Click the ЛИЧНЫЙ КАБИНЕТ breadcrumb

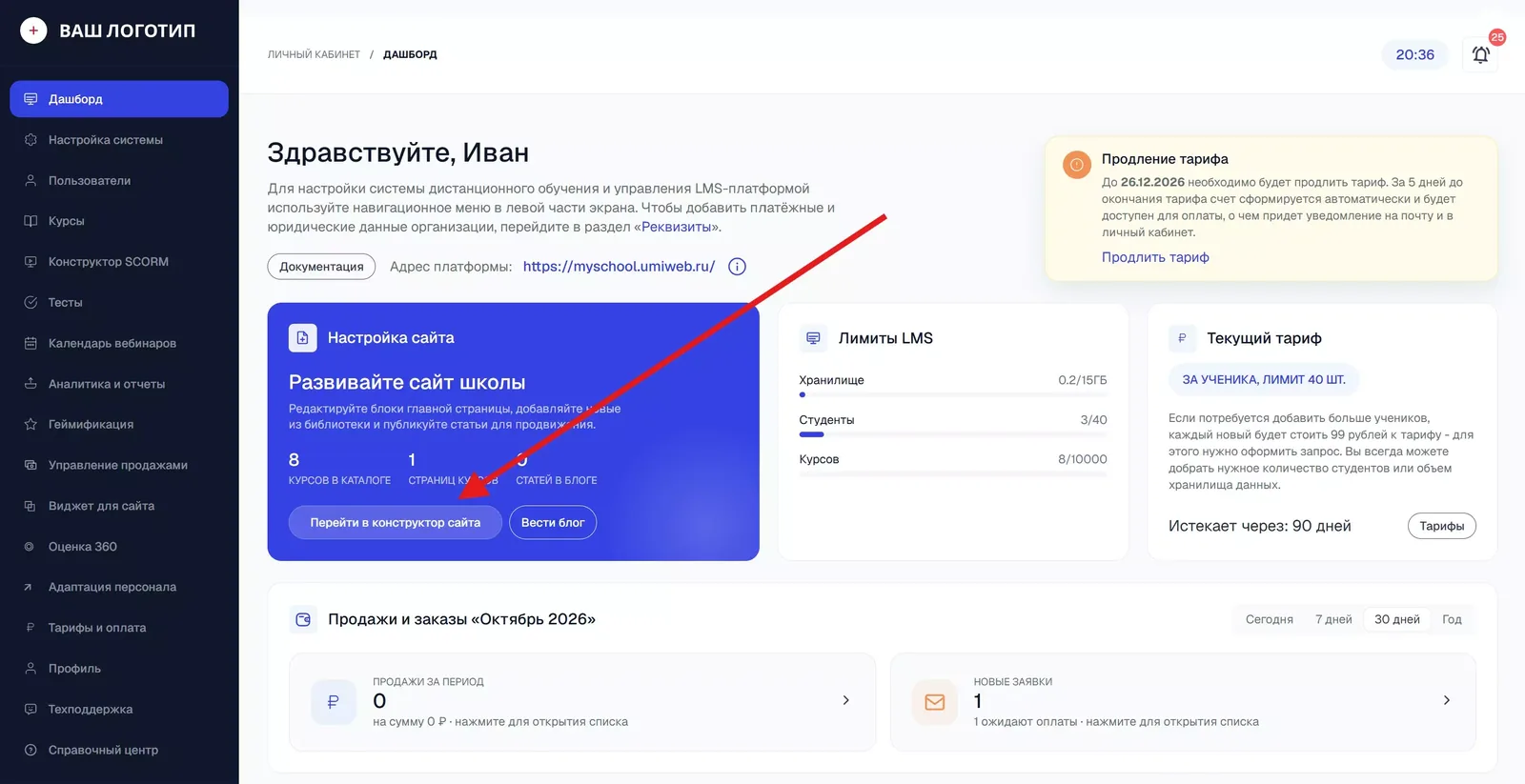point(314,54)
